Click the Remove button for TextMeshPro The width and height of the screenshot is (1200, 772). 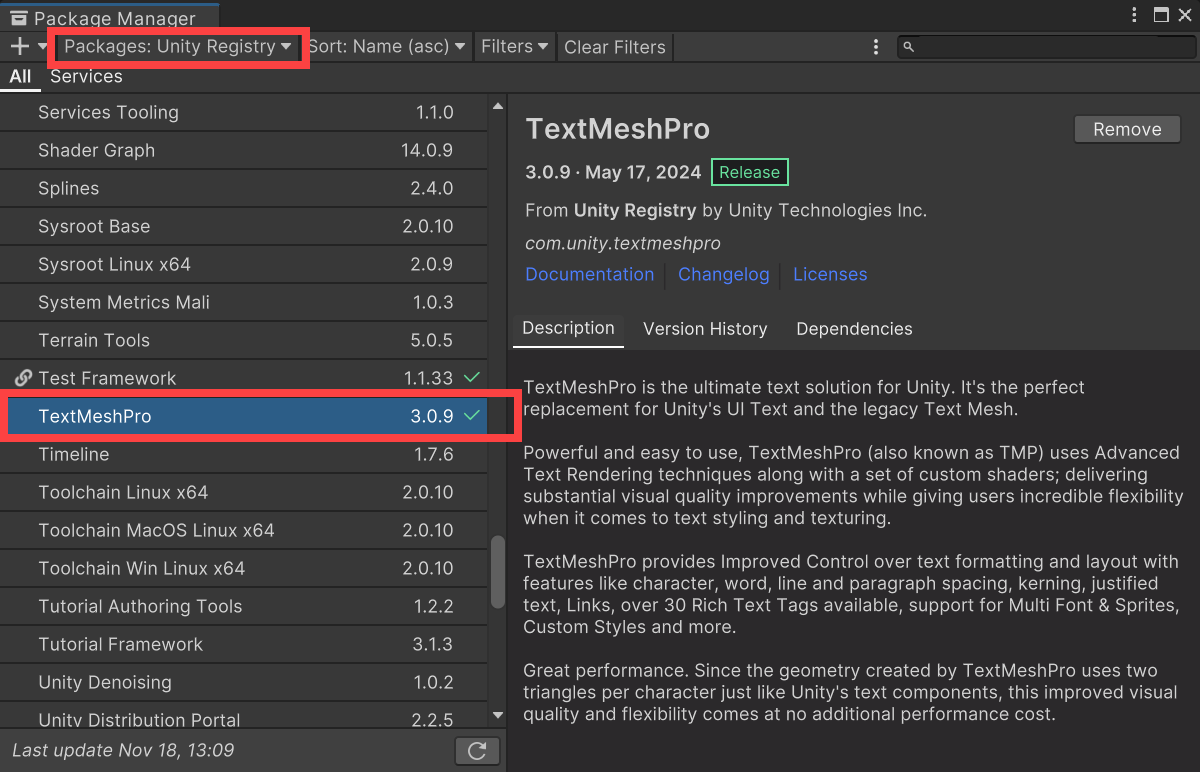click(x=1127, y=129)
